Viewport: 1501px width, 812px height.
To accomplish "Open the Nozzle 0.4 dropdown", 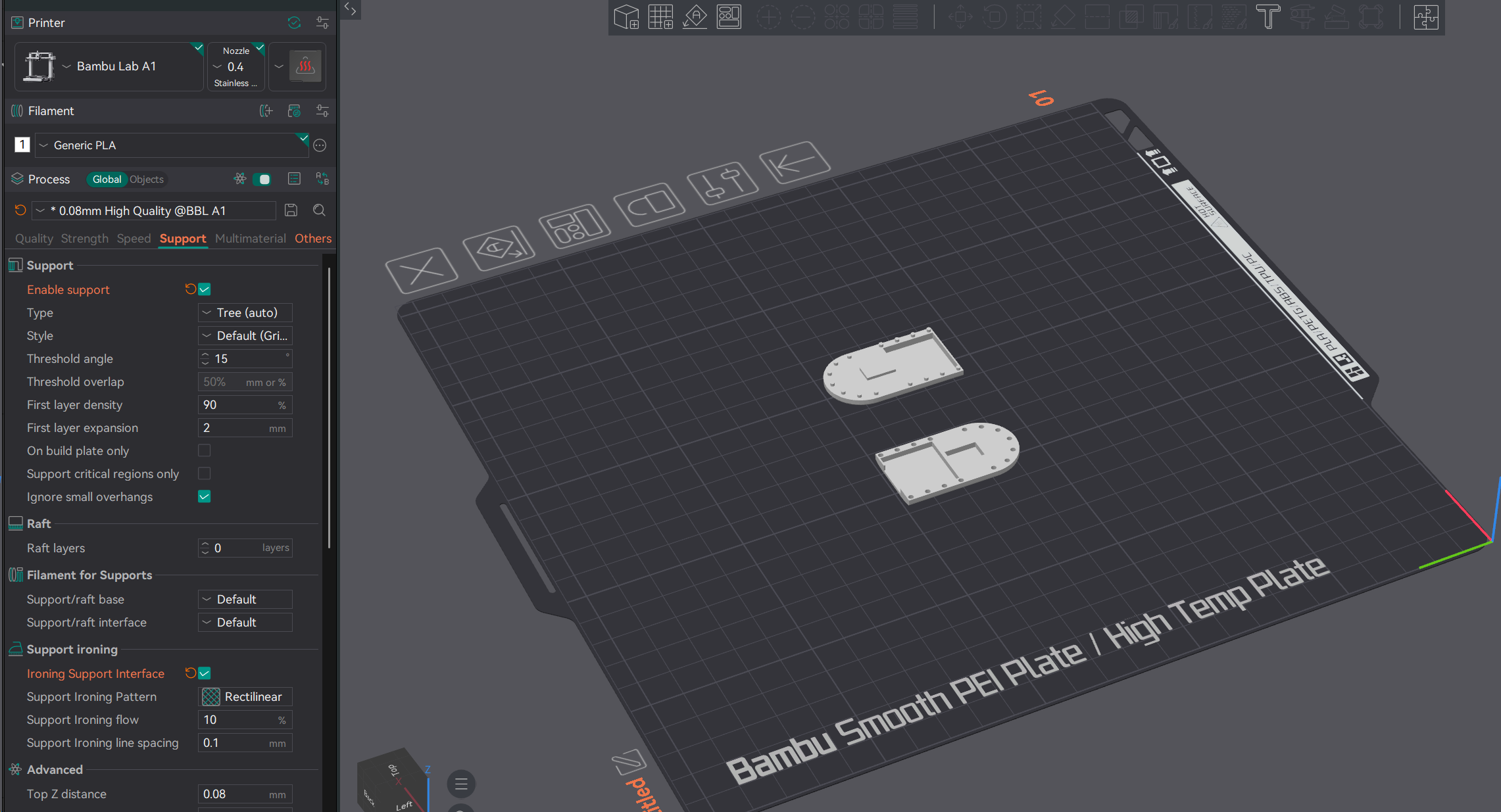I will [236, 66].
